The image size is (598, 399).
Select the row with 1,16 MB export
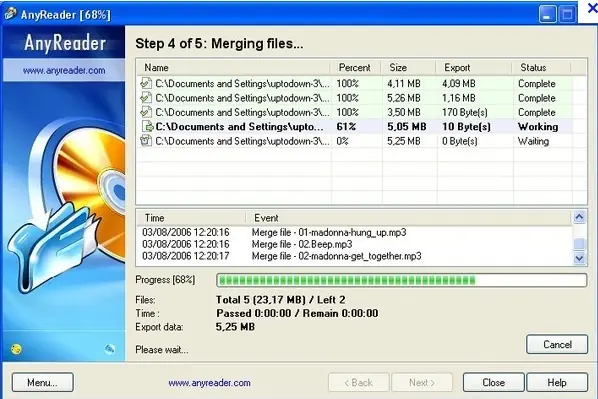[x=355, y=98]
